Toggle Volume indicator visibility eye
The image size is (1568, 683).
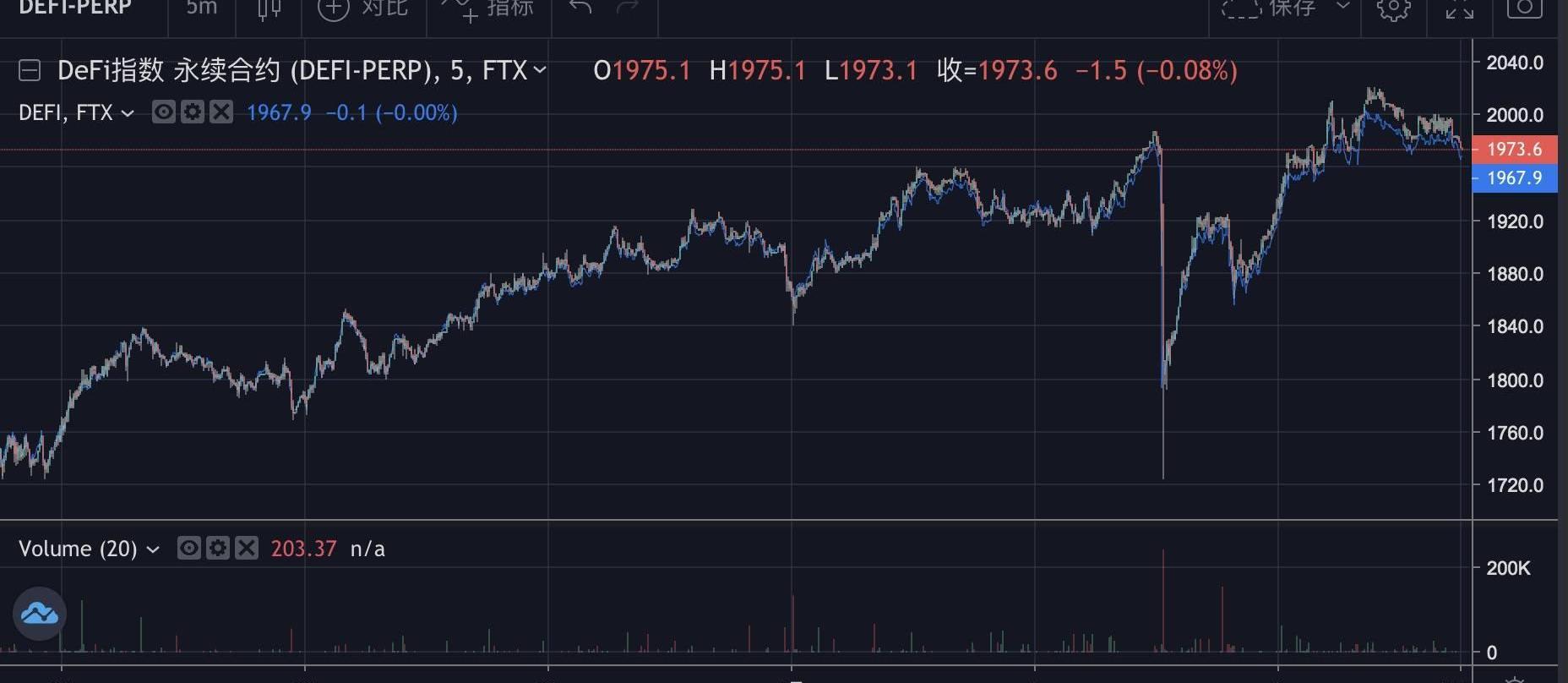189,549
